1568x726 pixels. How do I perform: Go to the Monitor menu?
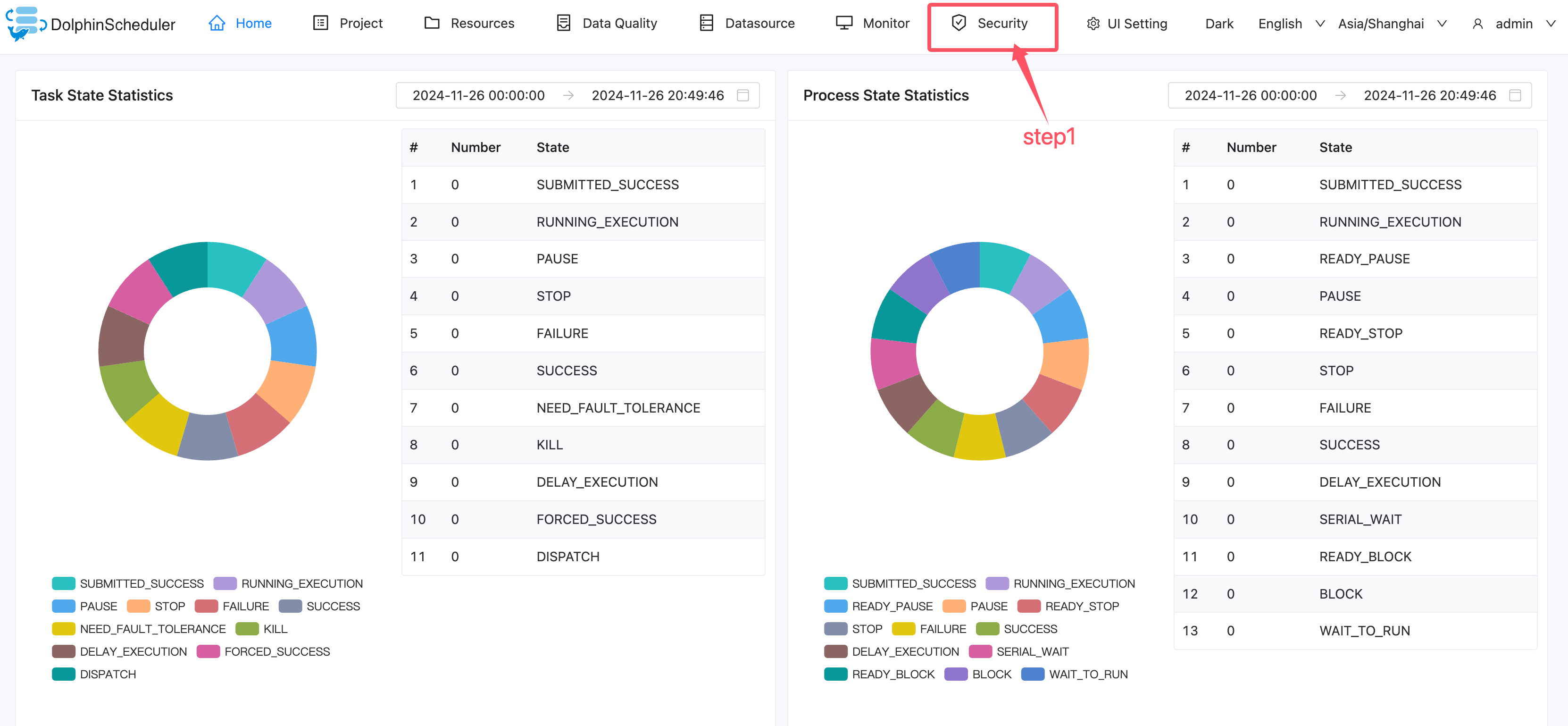[x=885, y=23]
